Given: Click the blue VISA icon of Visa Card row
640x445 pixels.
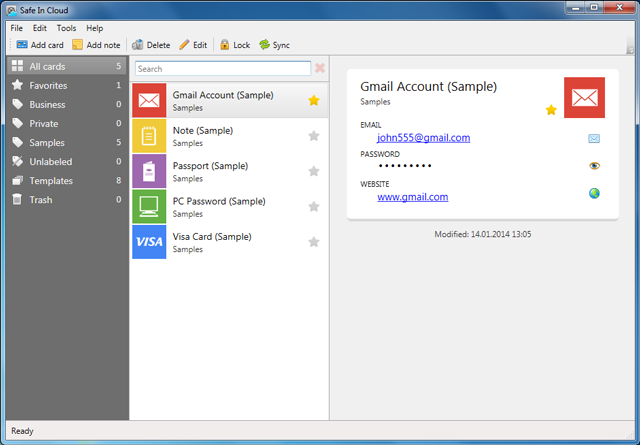Looking at the screenshot, I should [149, 242].
